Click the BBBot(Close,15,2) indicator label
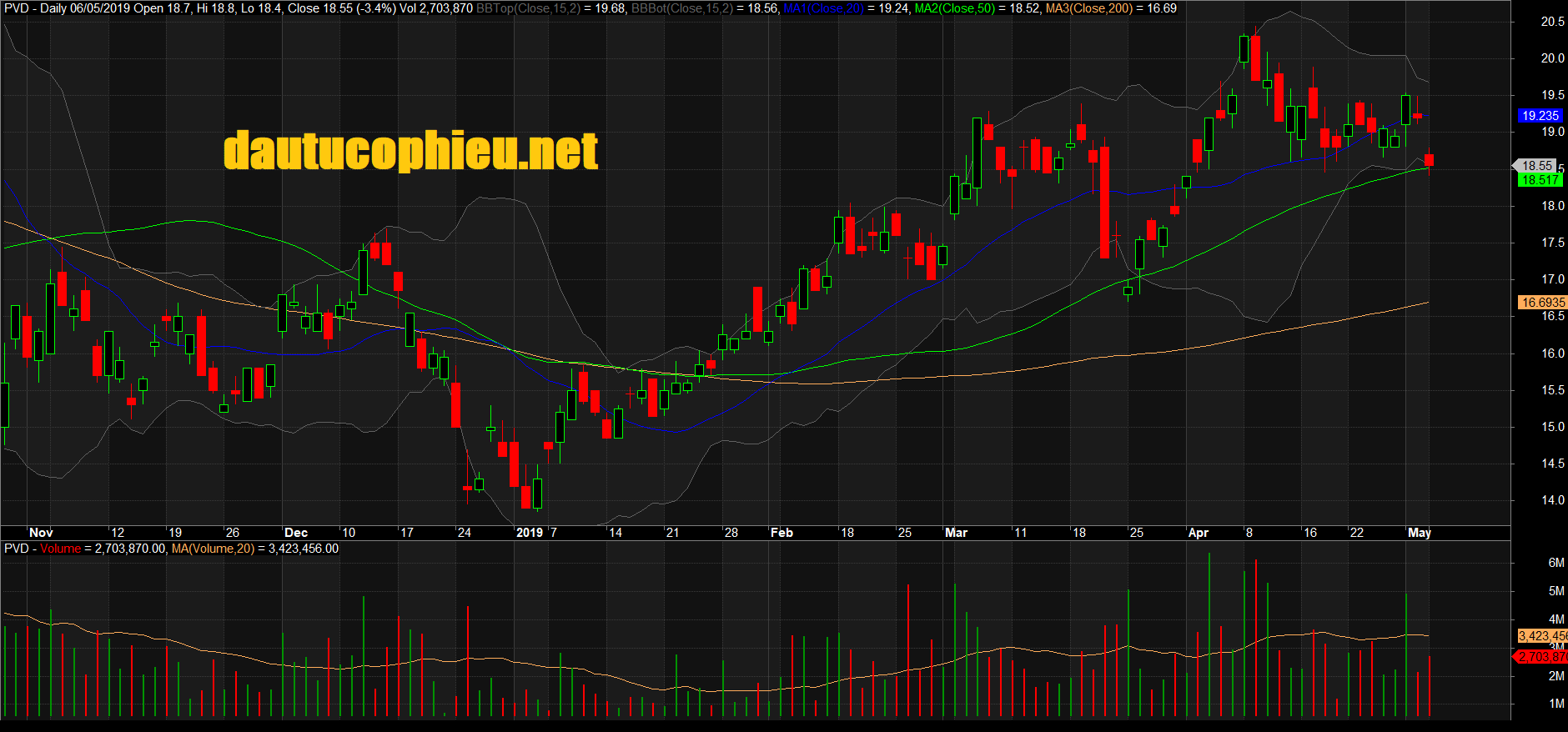The height and width of the screenshot is (732, 1568). (x=681, y=8)
